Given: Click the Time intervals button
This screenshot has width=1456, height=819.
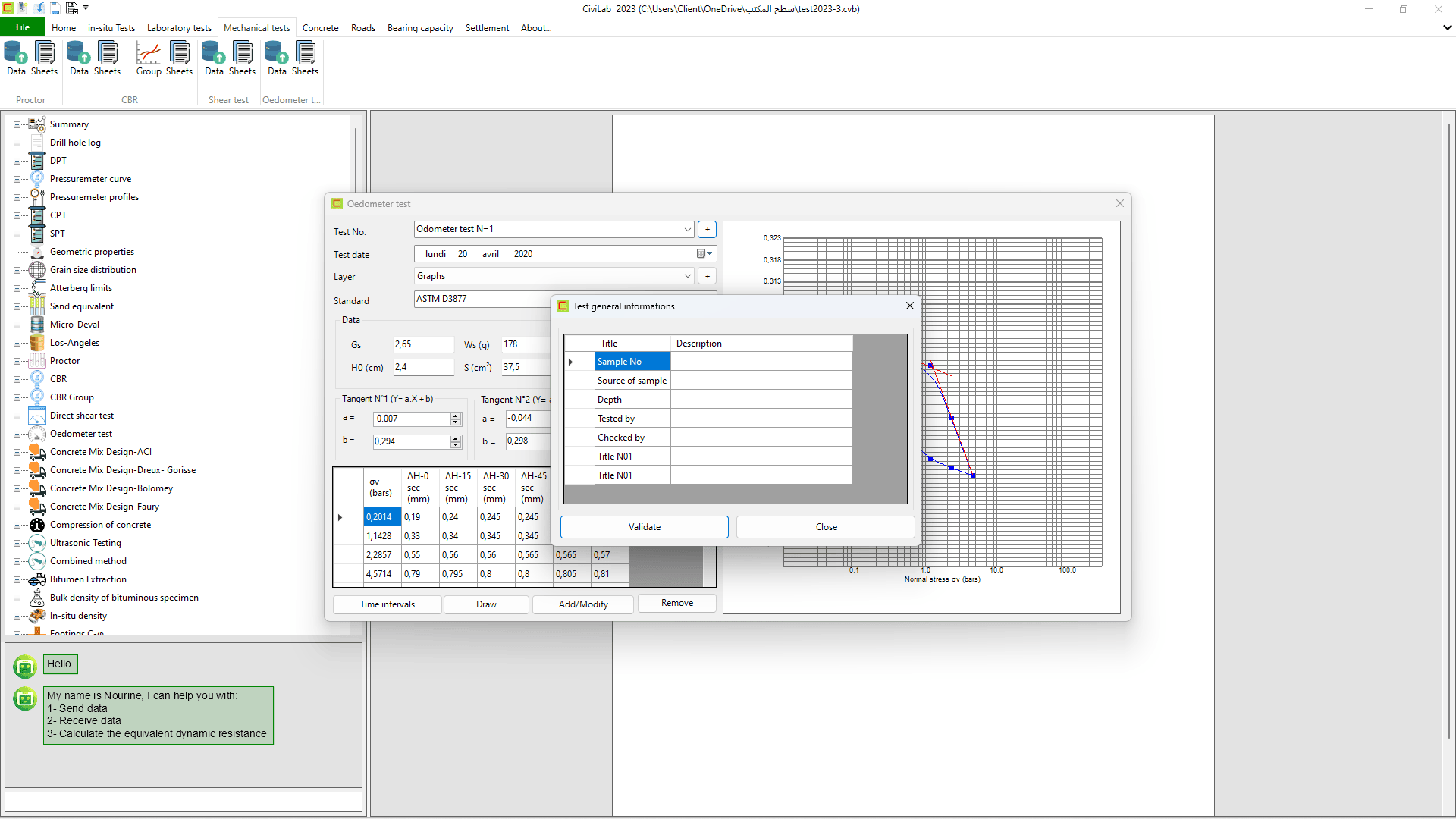Looking at the screenshot, I should [x=387, y=604].
